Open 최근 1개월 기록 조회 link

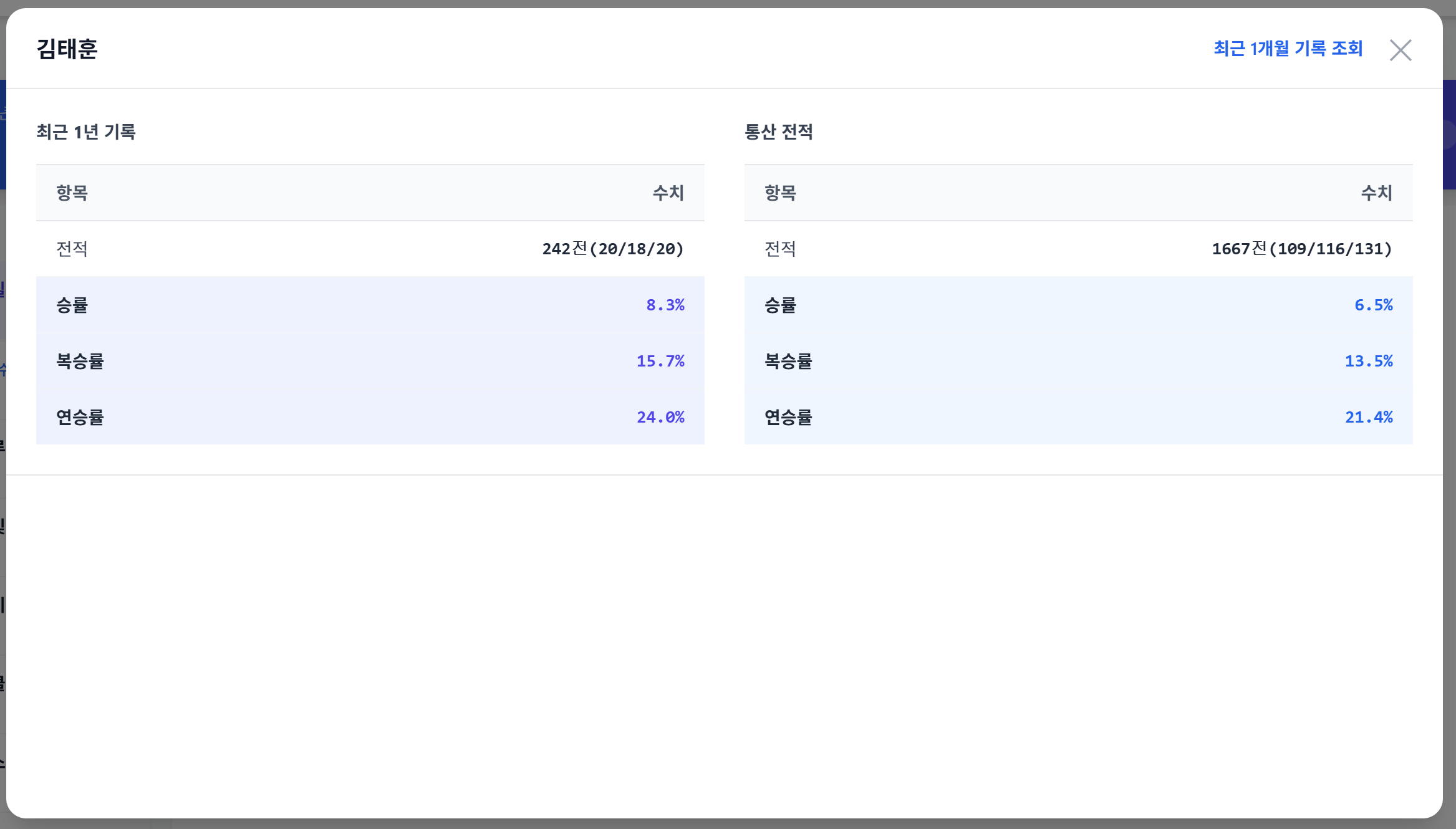pyautogui.click(x=1288, y=49)
